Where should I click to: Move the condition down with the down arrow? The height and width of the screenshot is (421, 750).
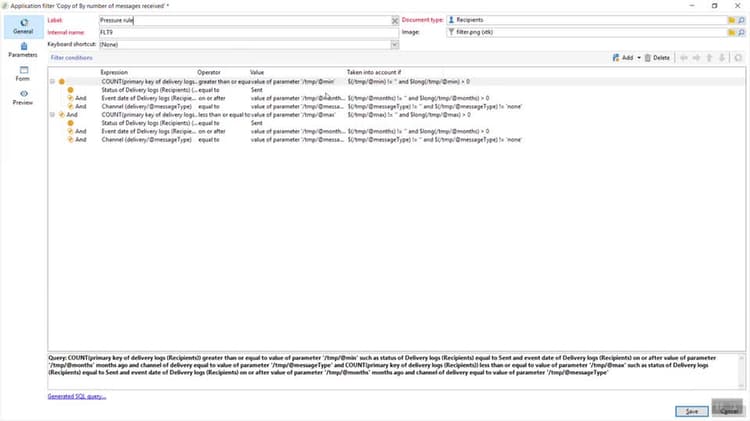pos(722,58)
